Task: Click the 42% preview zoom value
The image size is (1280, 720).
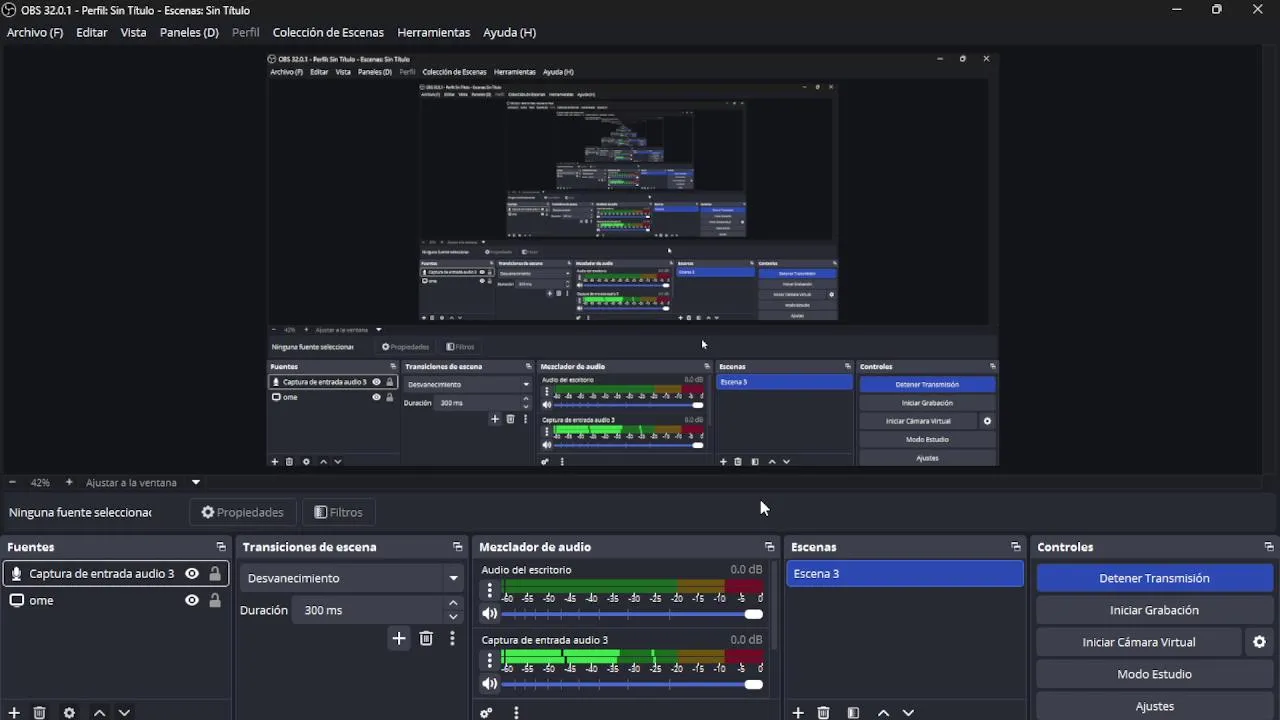Action: coord(40,482)
